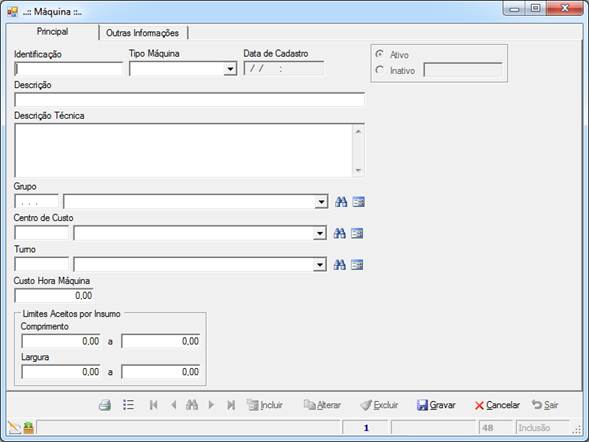Click the Comprimento minimum value field

pyautogui.click(x=61, y=341)
